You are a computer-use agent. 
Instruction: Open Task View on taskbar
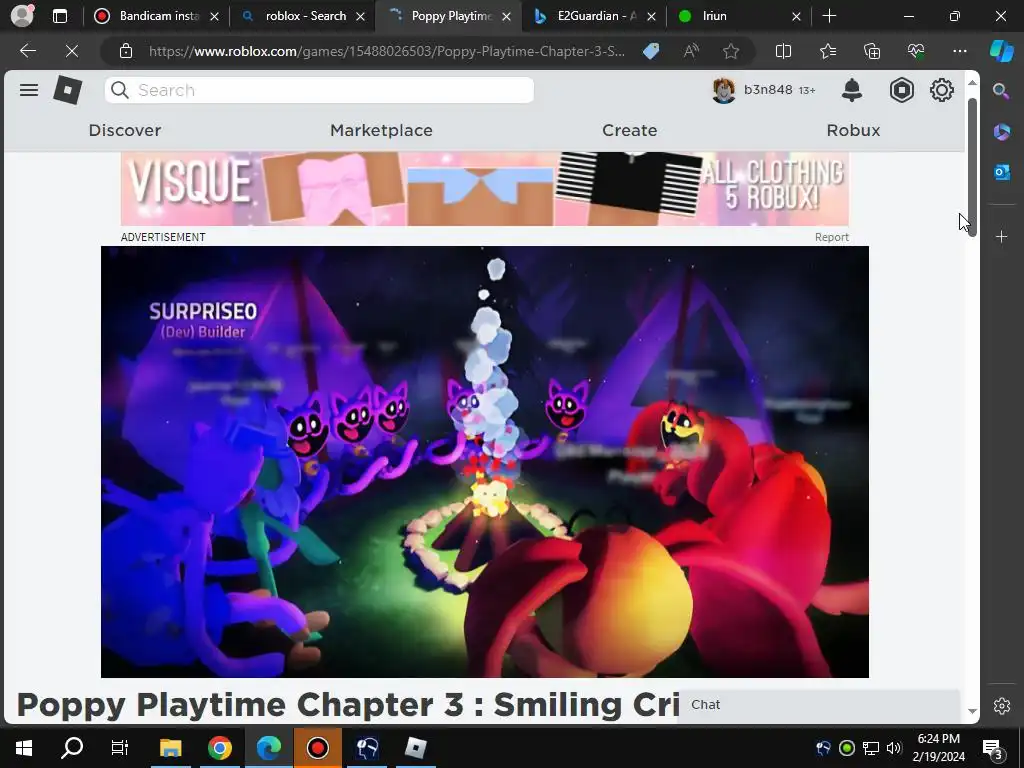pyautogui.click(x=120, y=748)
